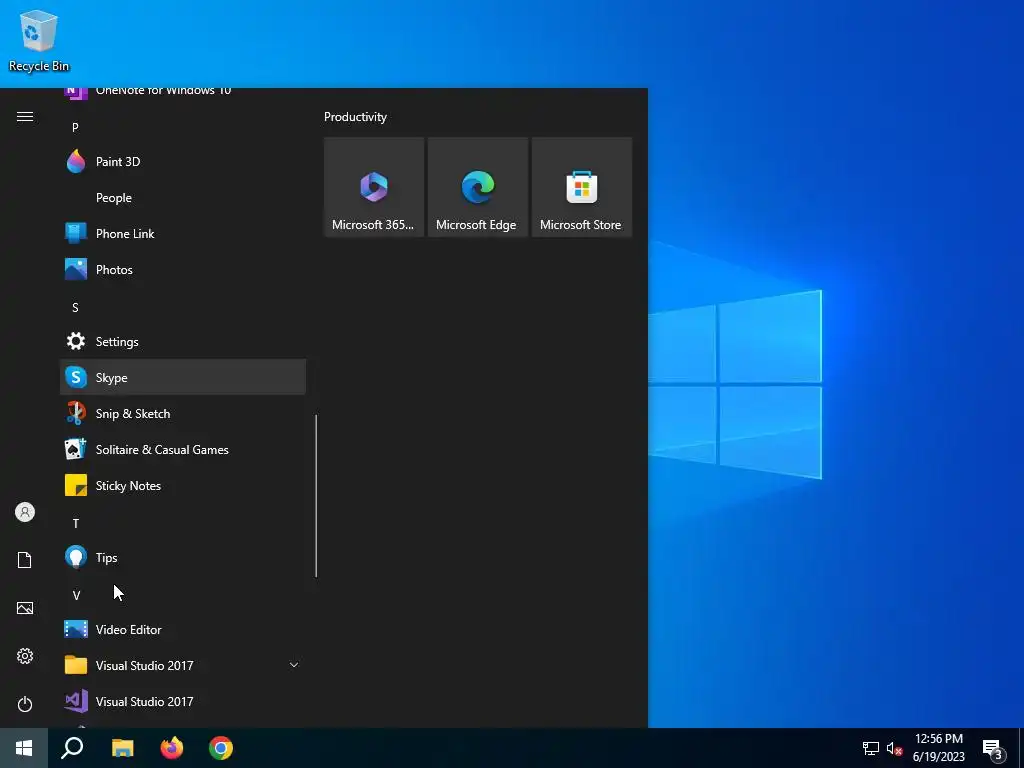
Task: Click the Productivity group heading
Action: 355,117
